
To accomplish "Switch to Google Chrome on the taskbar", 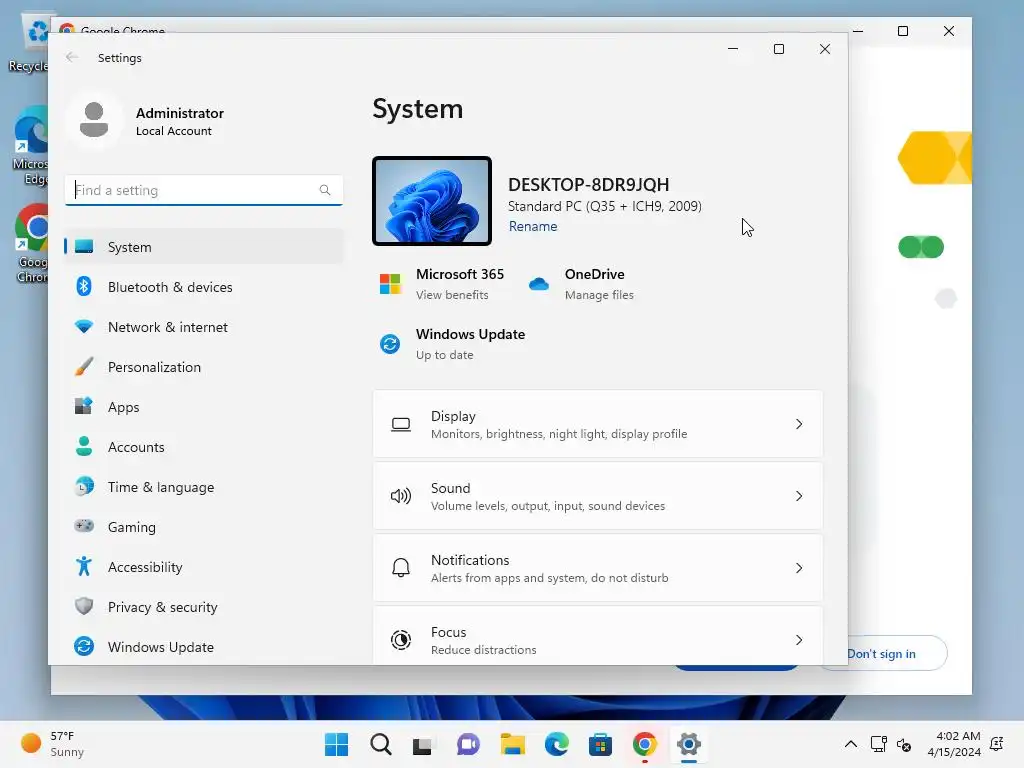I will tap(645, 744).
